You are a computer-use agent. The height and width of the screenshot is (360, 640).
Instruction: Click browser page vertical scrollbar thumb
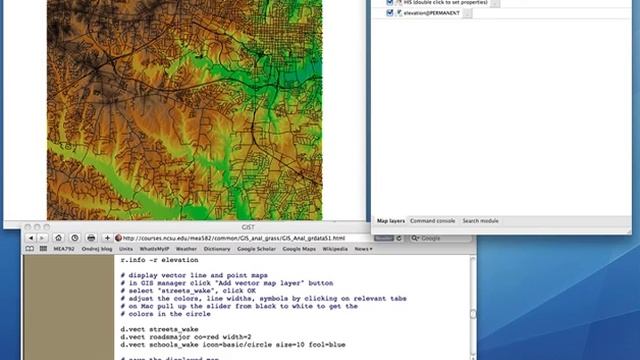(473, 314)
